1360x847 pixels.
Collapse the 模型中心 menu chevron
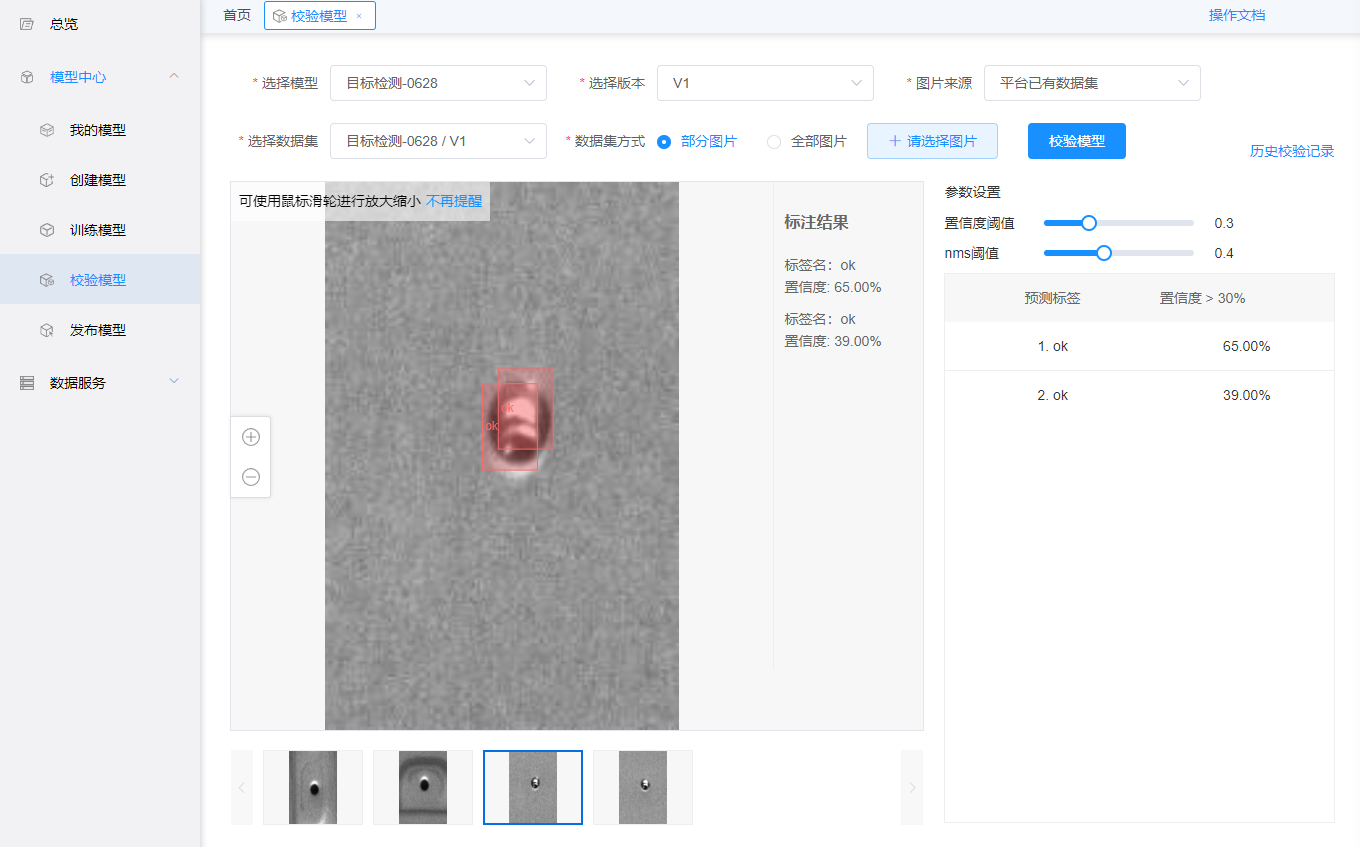click(x=174, y=76)
